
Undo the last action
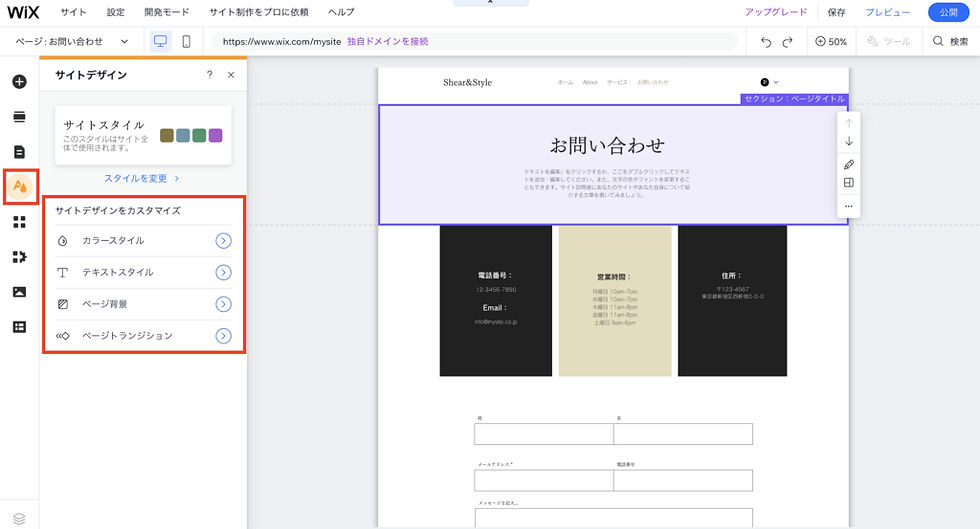pyautogui.click(x=766, y=42)
